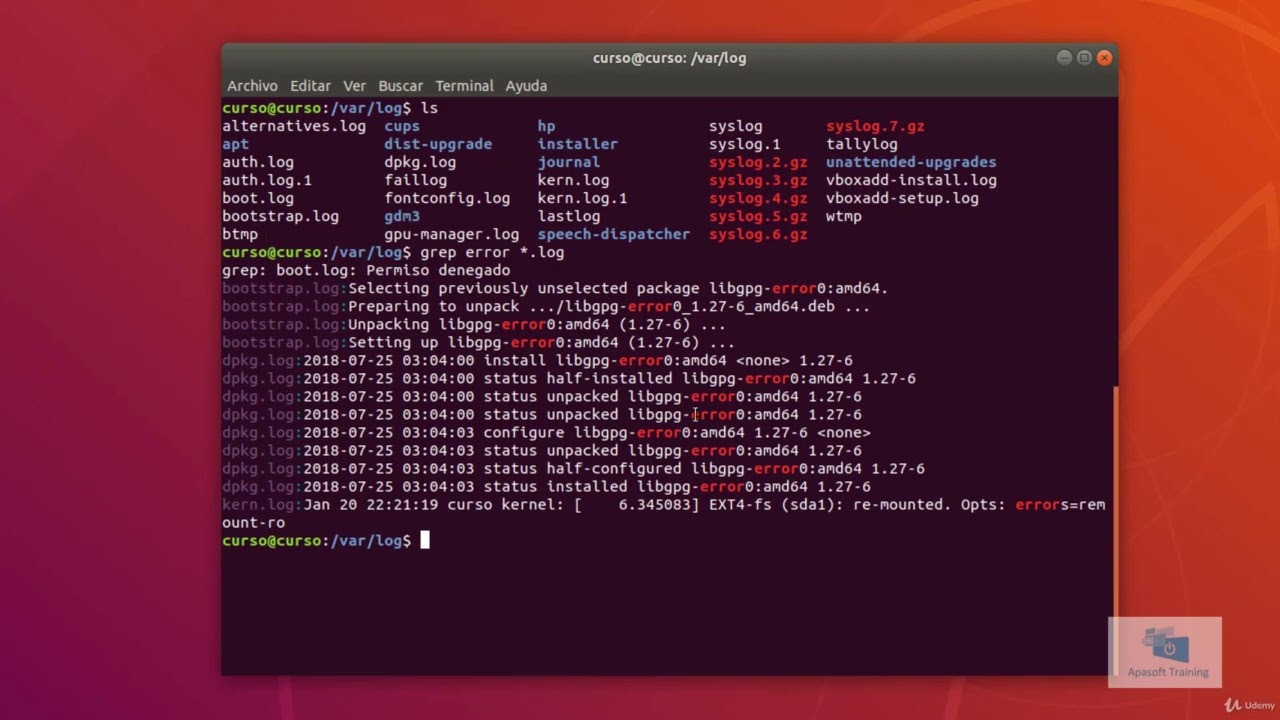
Task: Open the Editar menu
Action: click(x=310, y=86)
